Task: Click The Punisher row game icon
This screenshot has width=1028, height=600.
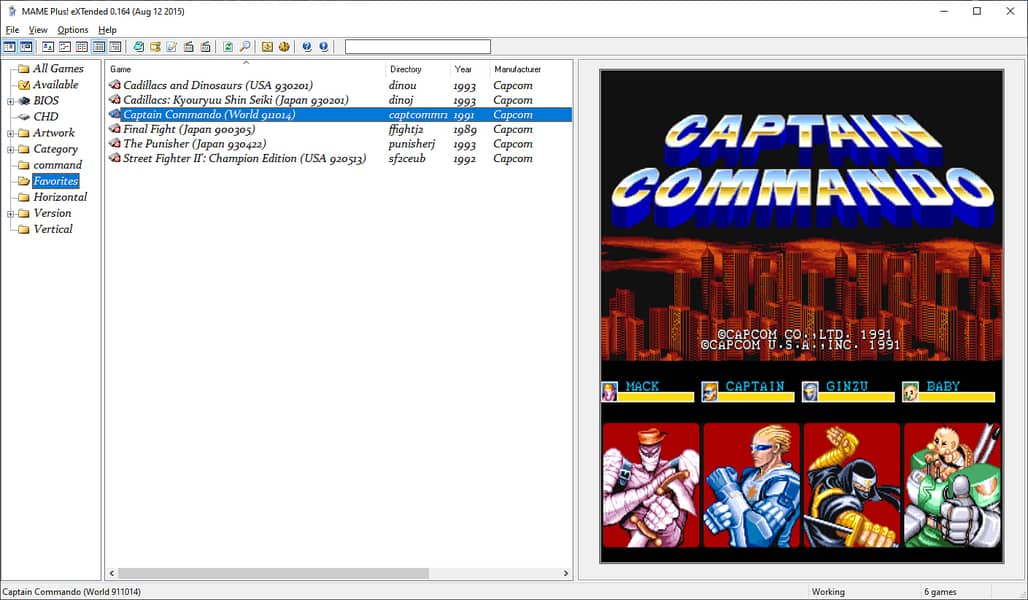Action: (x=115, y=143)
